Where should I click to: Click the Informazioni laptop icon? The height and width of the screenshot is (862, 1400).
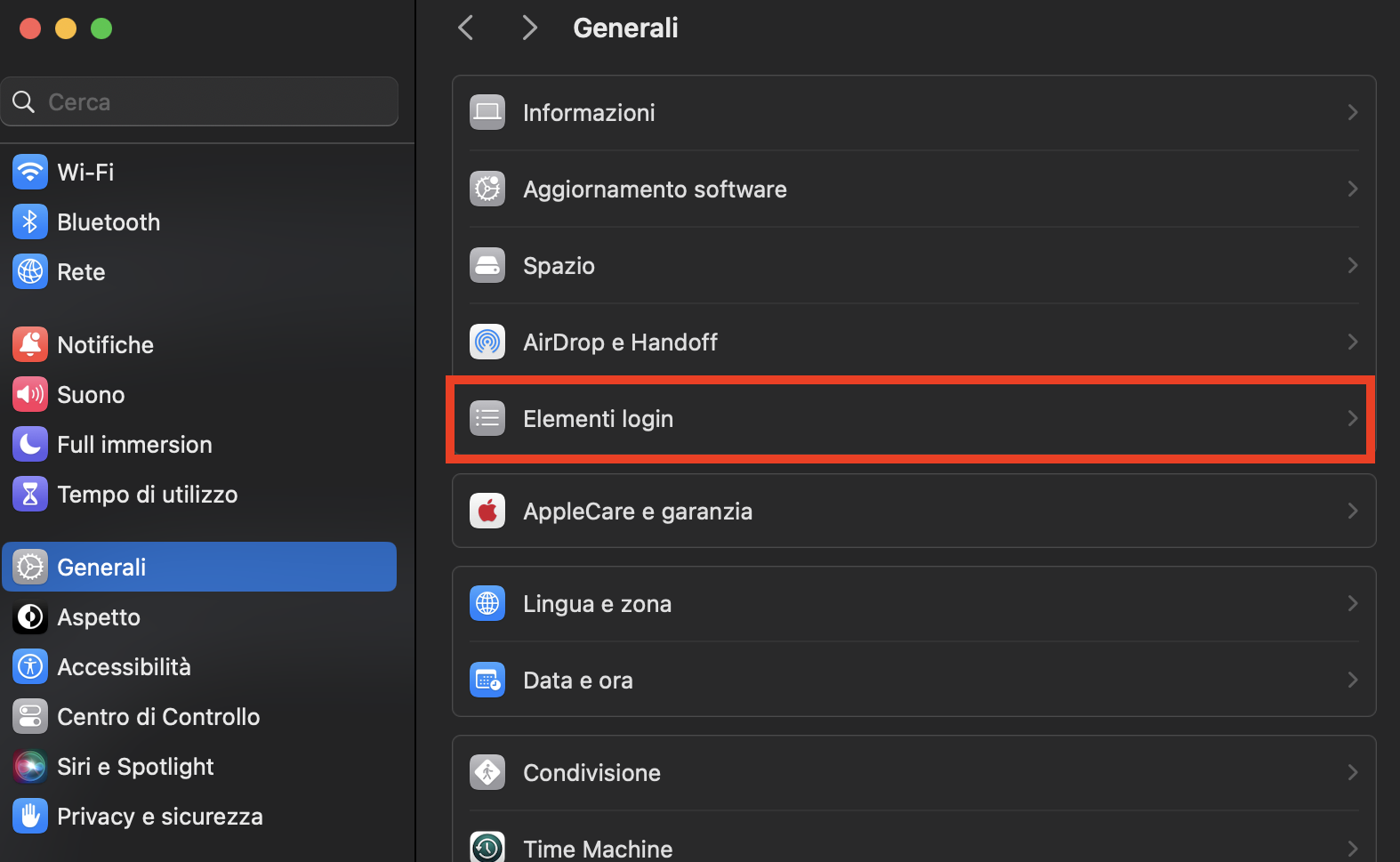click(487, 112)
